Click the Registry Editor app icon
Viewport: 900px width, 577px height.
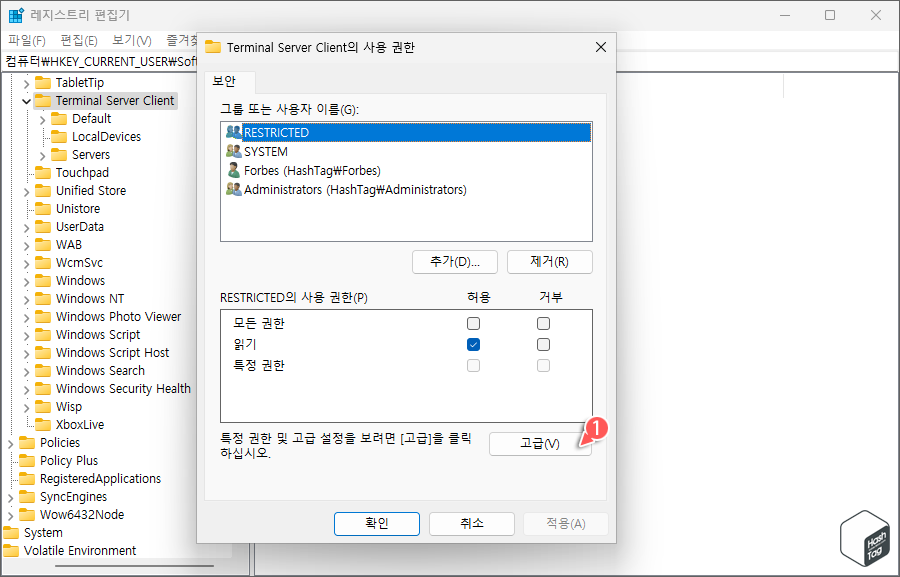(13, 13)
